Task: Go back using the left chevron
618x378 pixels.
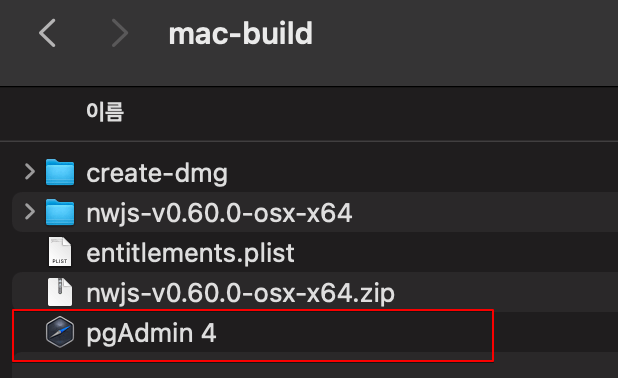Action: [x=47, y=33]
